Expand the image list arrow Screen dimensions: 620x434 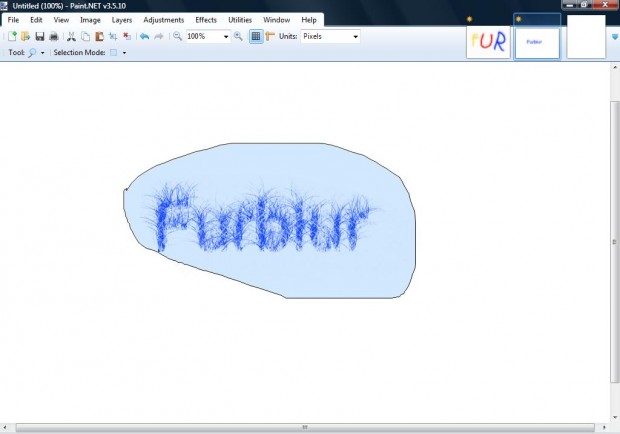pyautogui.click(x=615, y=37)
